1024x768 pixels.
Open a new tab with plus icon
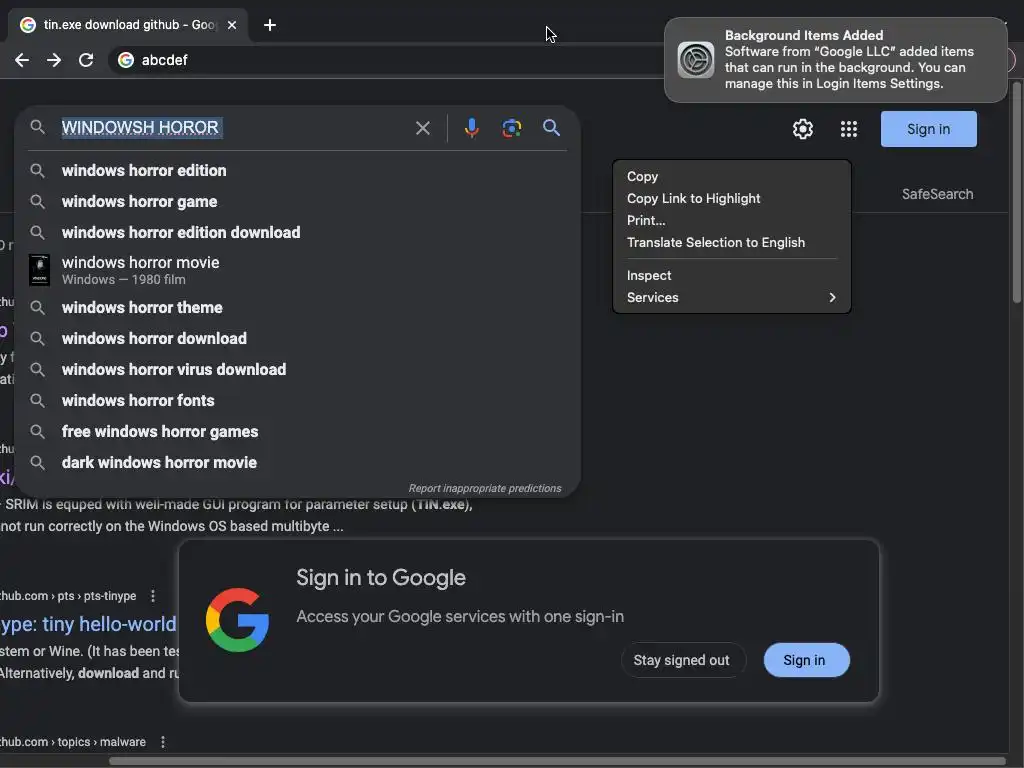[x=270, y=25]
